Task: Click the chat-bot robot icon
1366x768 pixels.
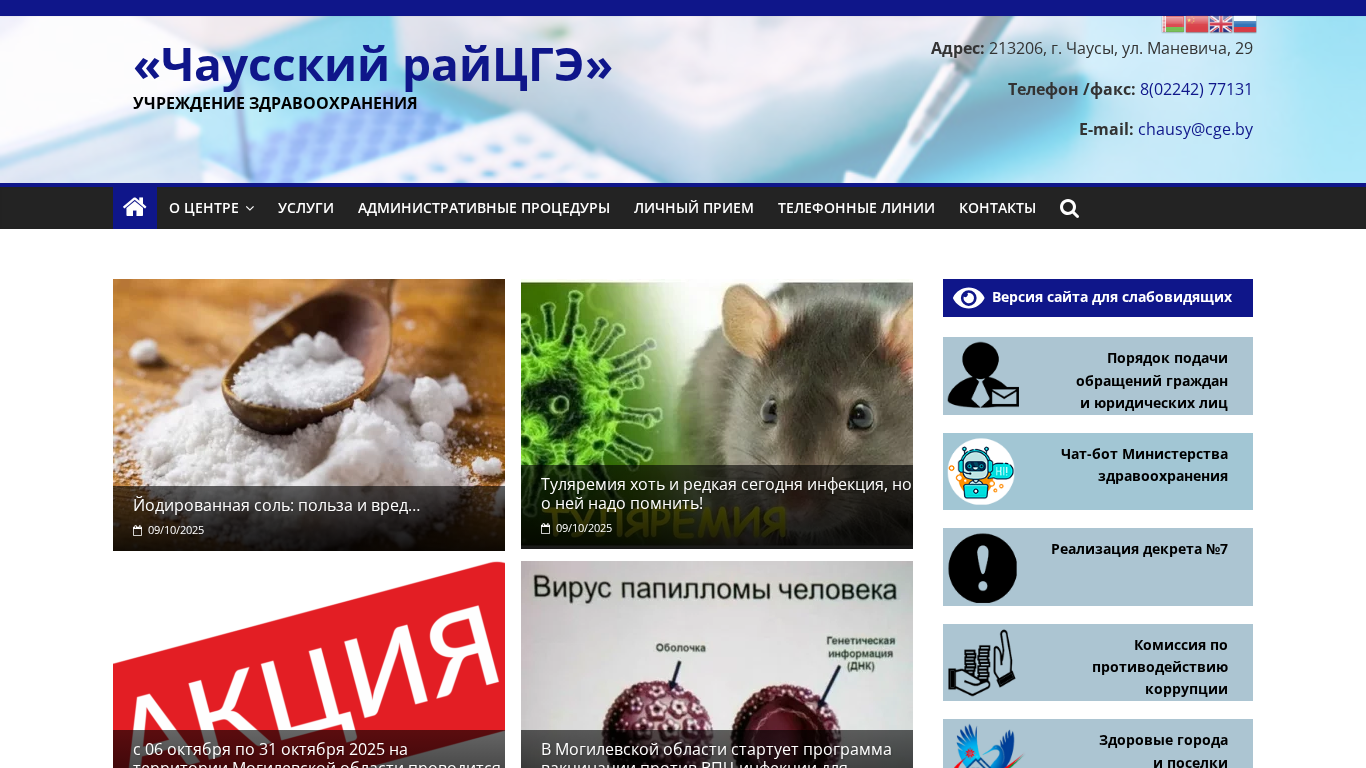Action: pos(981,471)
